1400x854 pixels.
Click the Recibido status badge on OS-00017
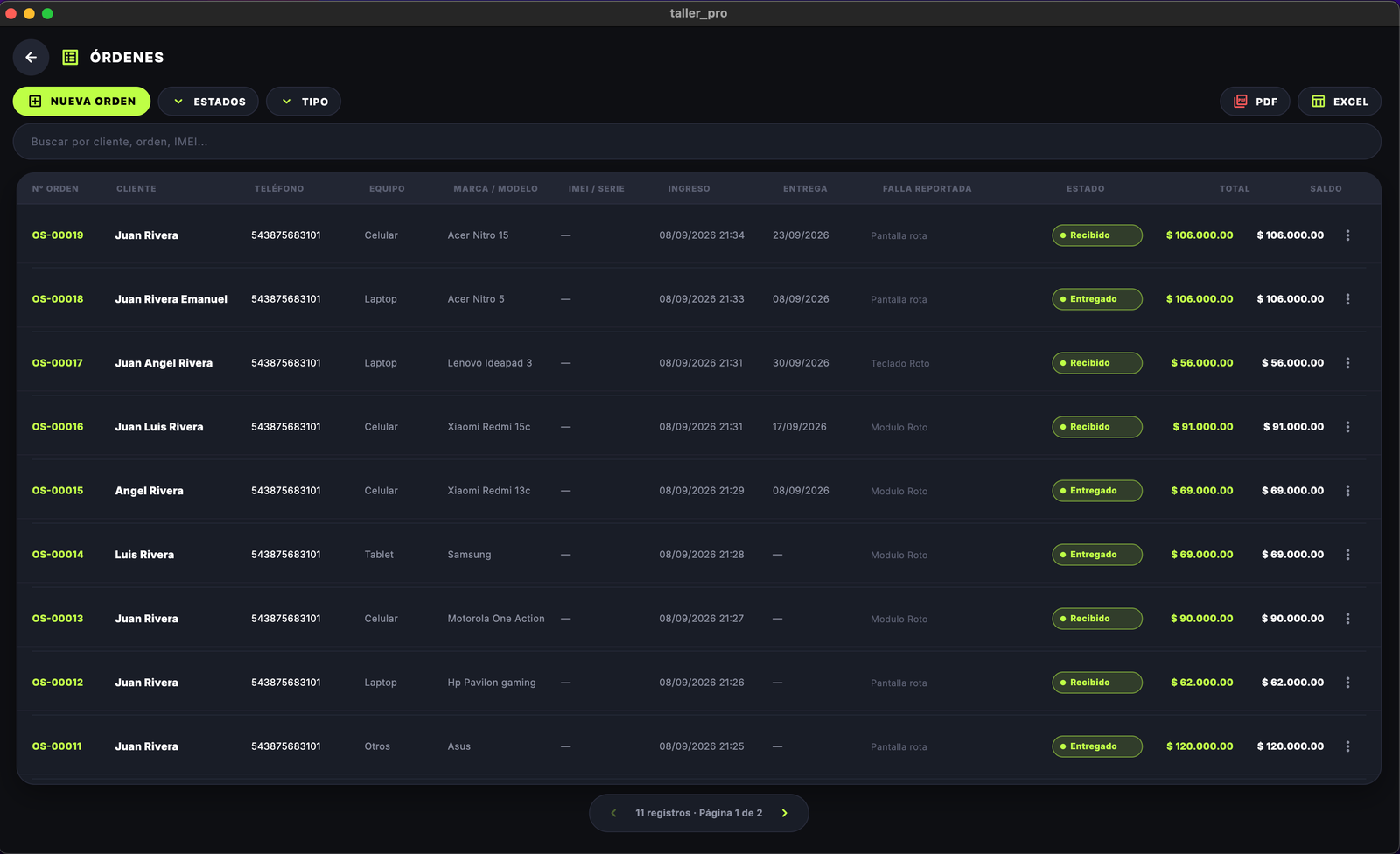(x=1097, y=363)
